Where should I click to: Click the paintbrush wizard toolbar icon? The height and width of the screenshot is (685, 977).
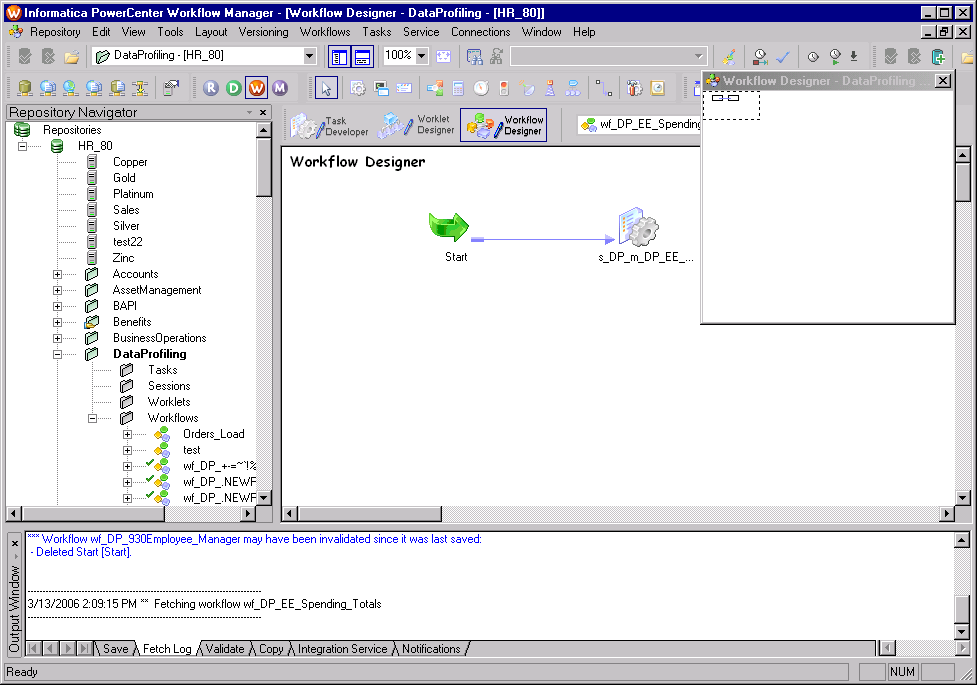[x=728, y=57]
